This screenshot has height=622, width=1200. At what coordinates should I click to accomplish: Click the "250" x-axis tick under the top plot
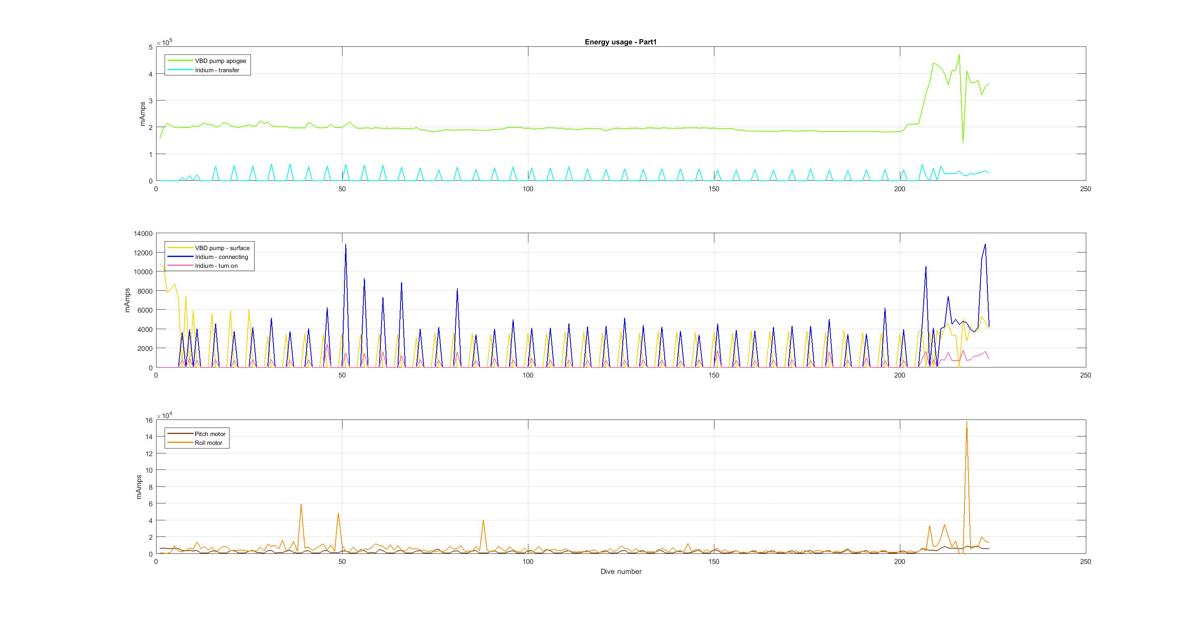[1085, 188]
